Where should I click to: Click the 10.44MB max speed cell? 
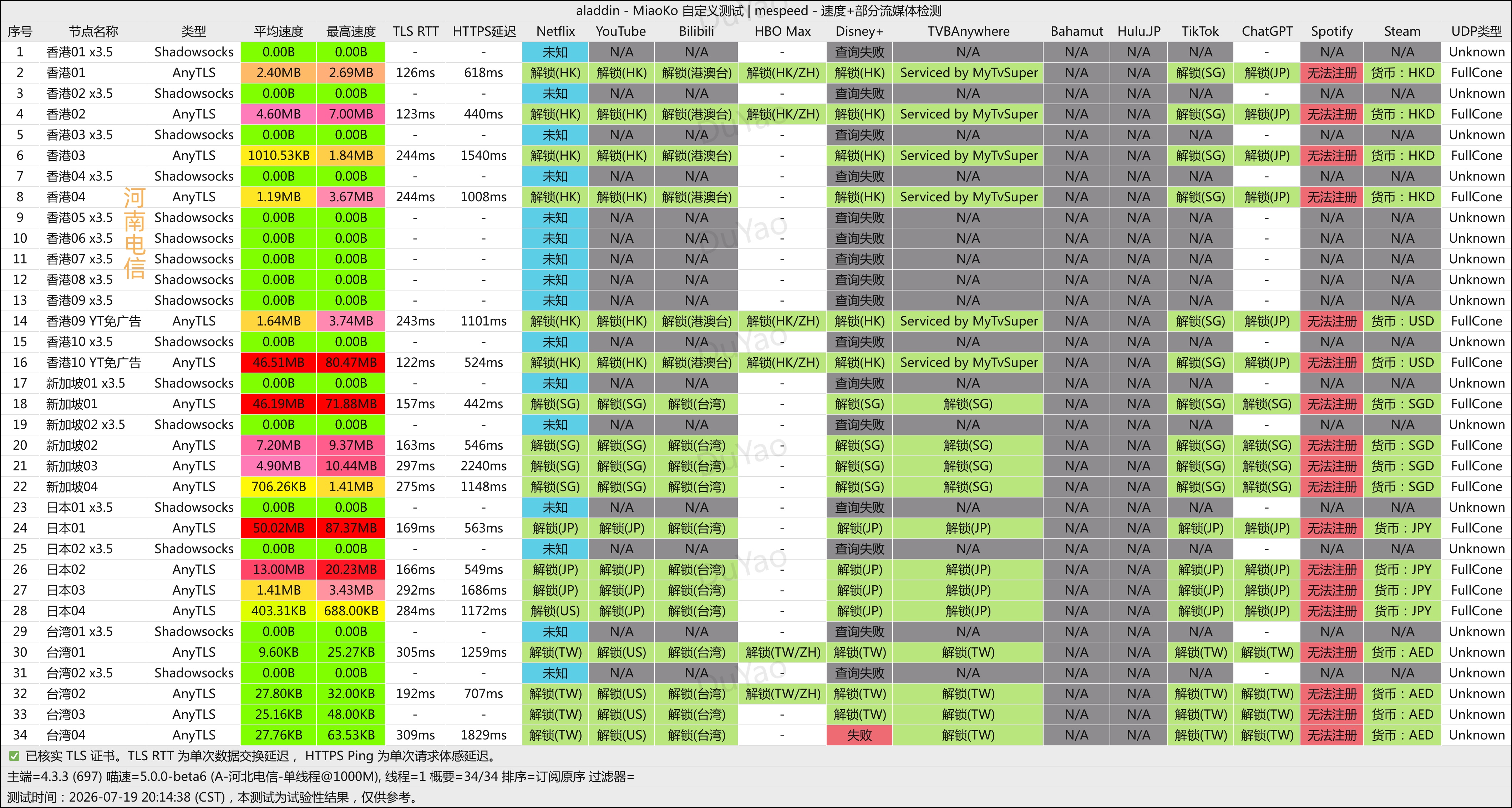pyautogui.click(x=351, y=466)
